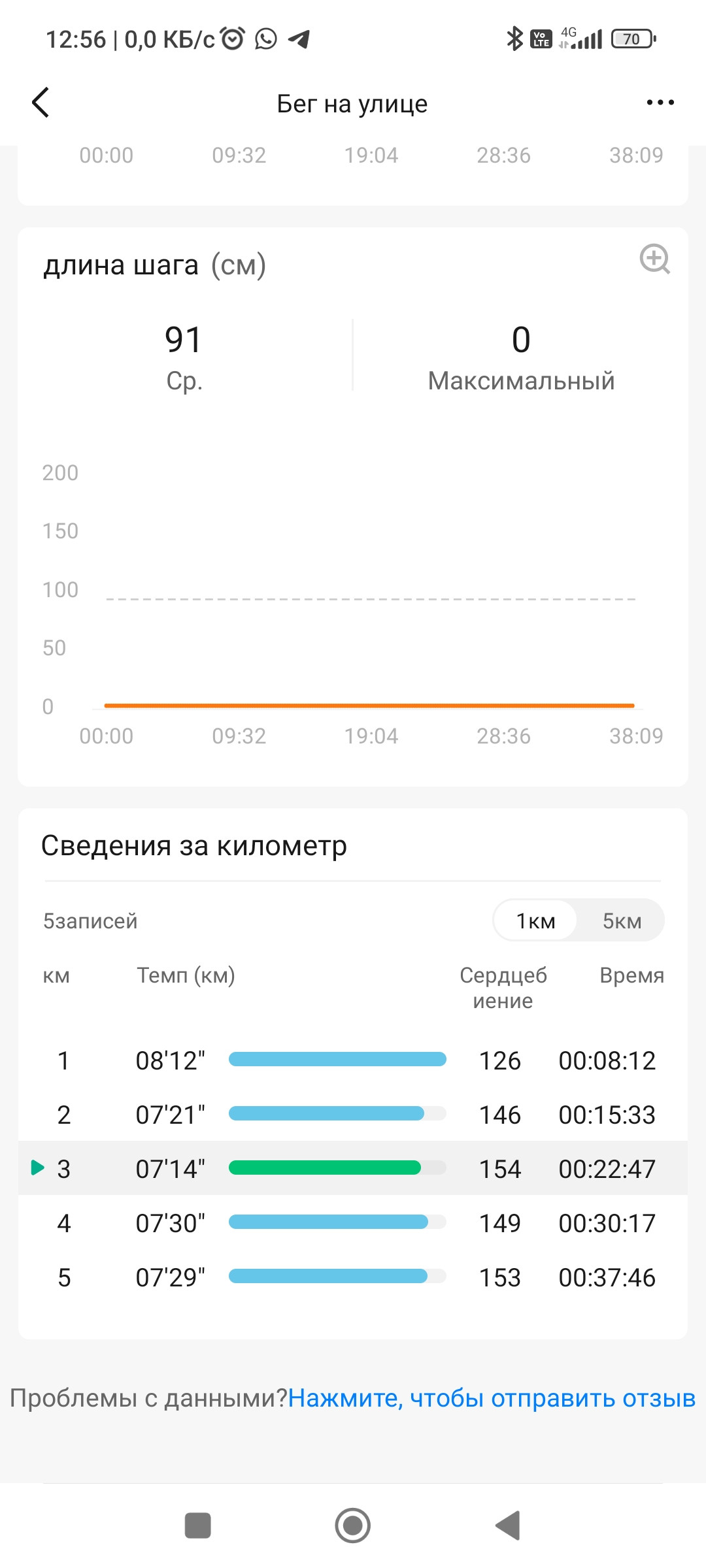Switch split view to 5км
Image resolution: width=706 pixels, height=1568 pixels.
(x=622, y=921)
